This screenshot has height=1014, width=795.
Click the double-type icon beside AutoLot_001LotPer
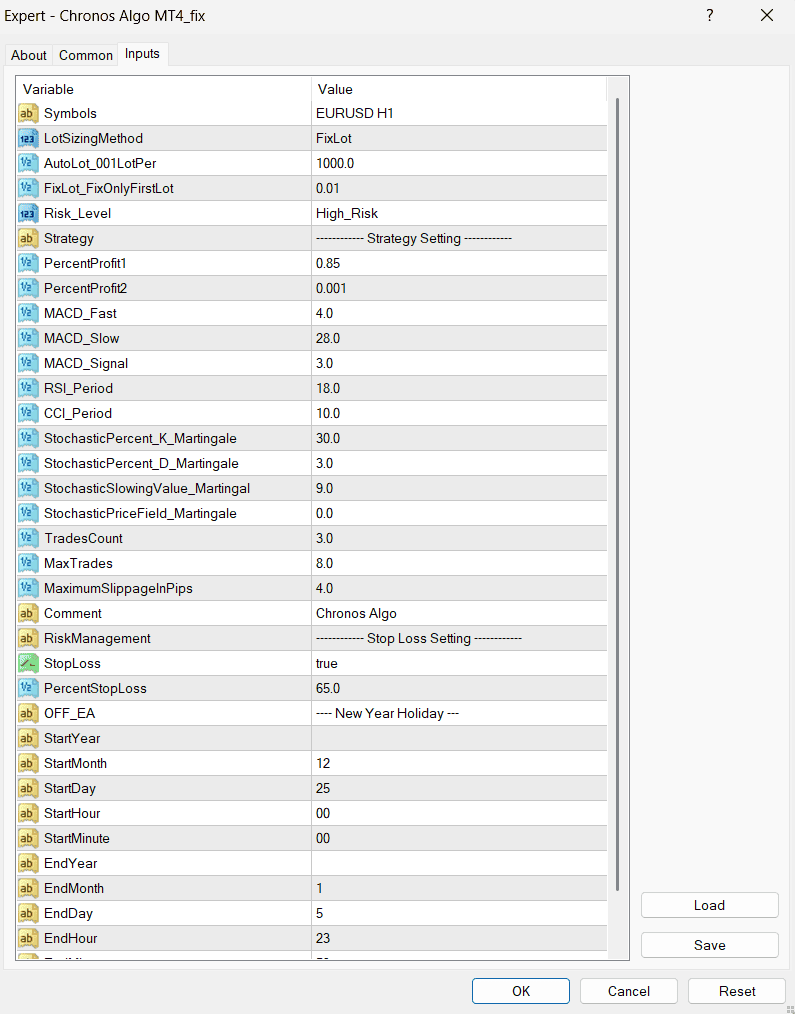[x=28, y=163]
